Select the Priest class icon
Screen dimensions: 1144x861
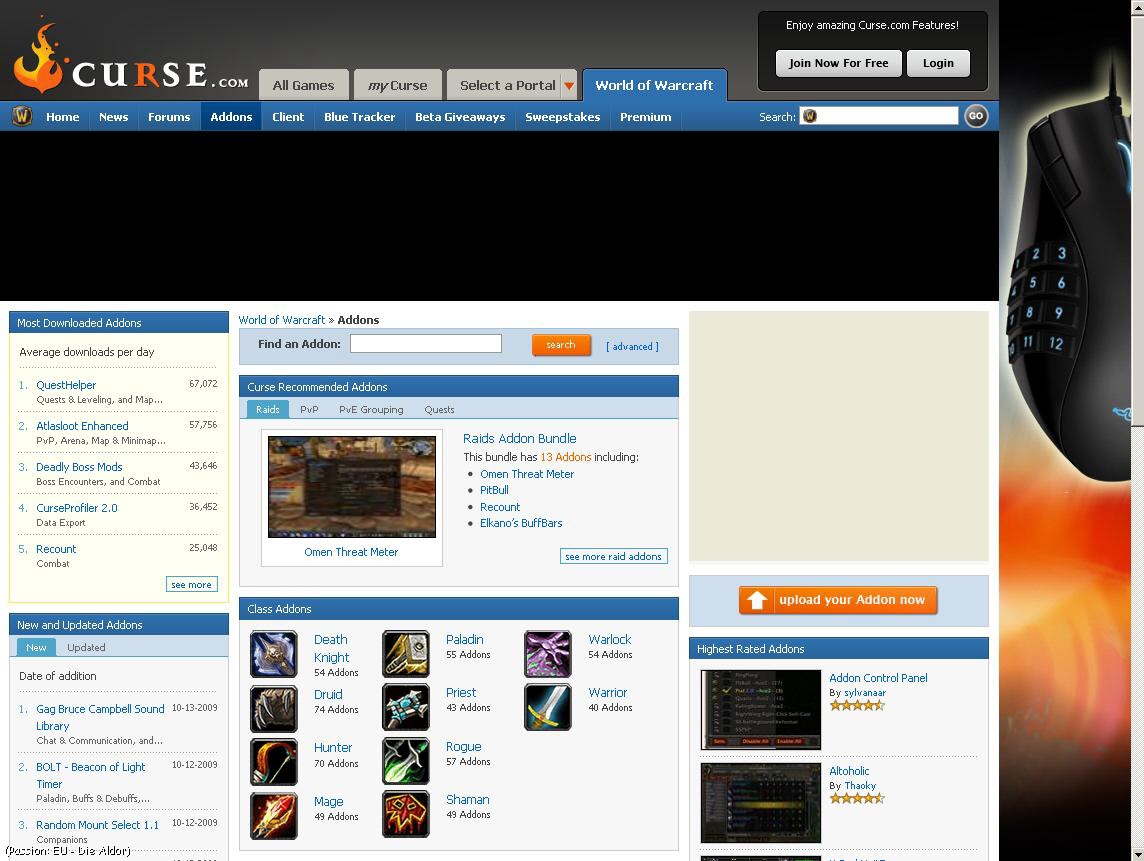click(406, 707)
